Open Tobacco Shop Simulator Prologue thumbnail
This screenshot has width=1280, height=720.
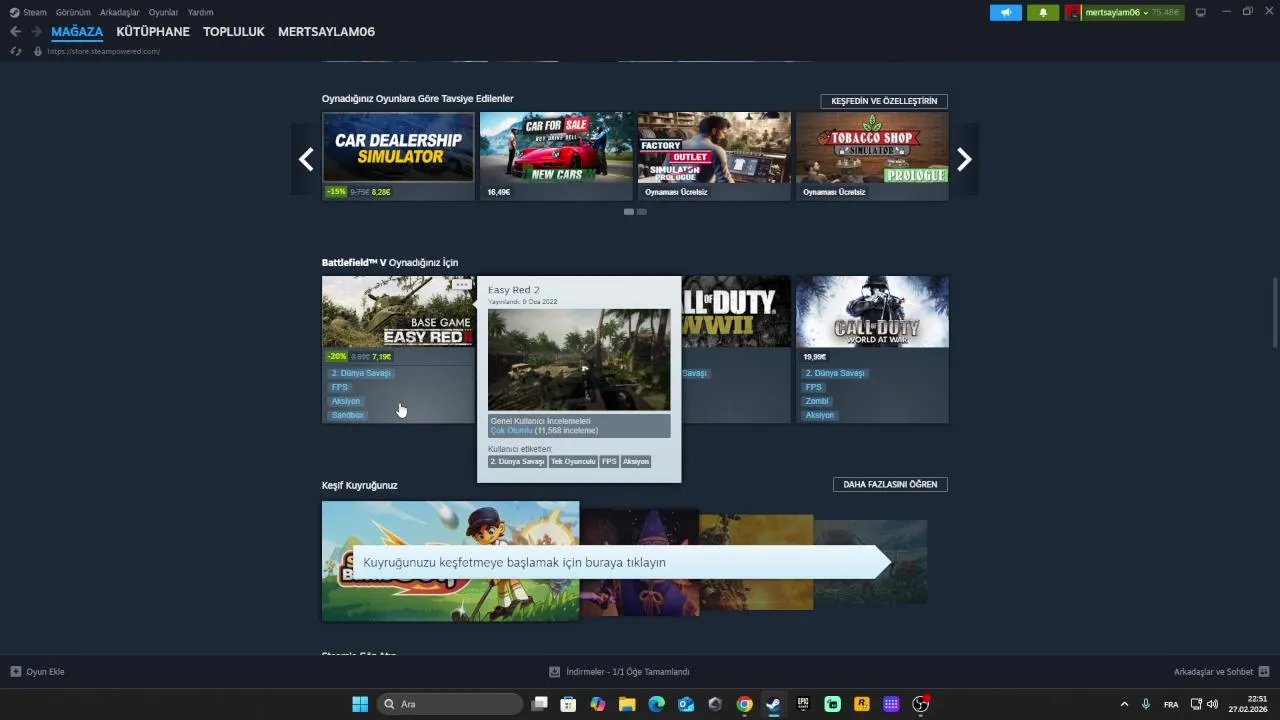[x=872, y=147]
